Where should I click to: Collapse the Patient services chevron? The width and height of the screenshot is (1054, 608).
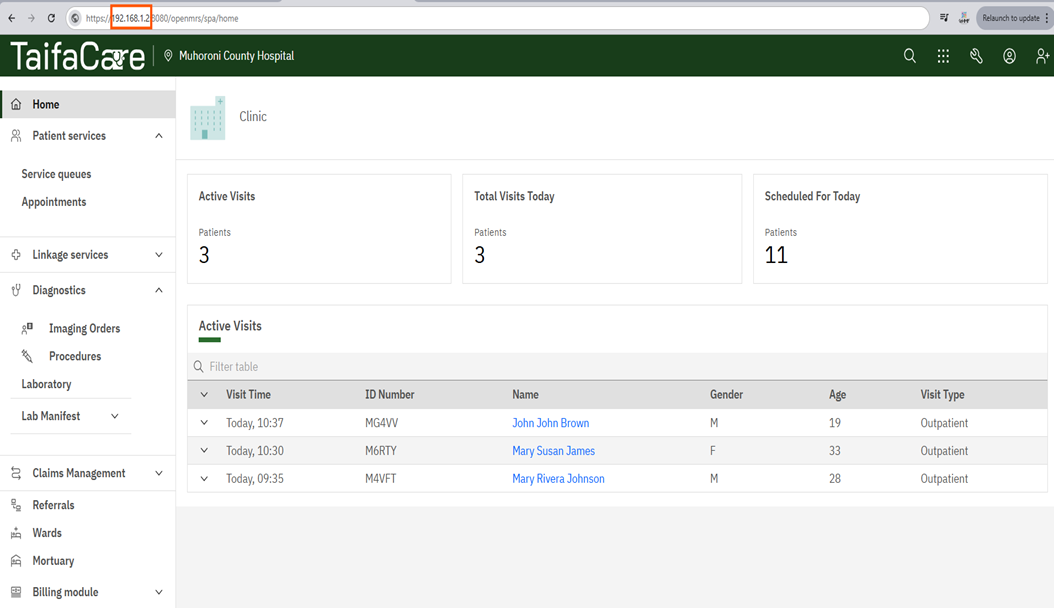(159, 136)
